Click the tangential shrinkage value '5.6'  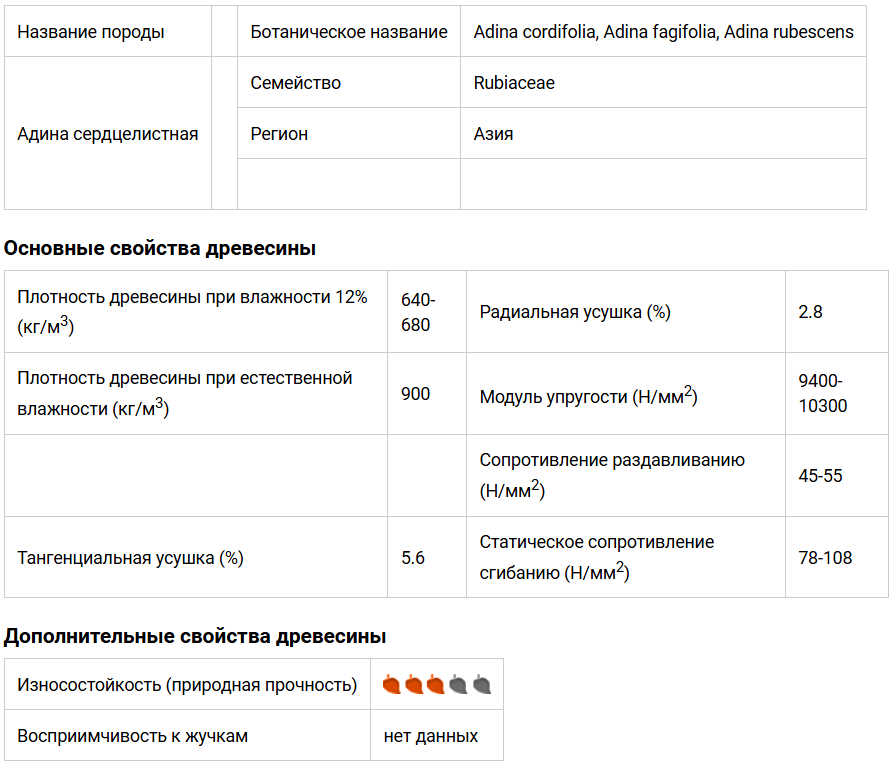click(x=413, y=558)
